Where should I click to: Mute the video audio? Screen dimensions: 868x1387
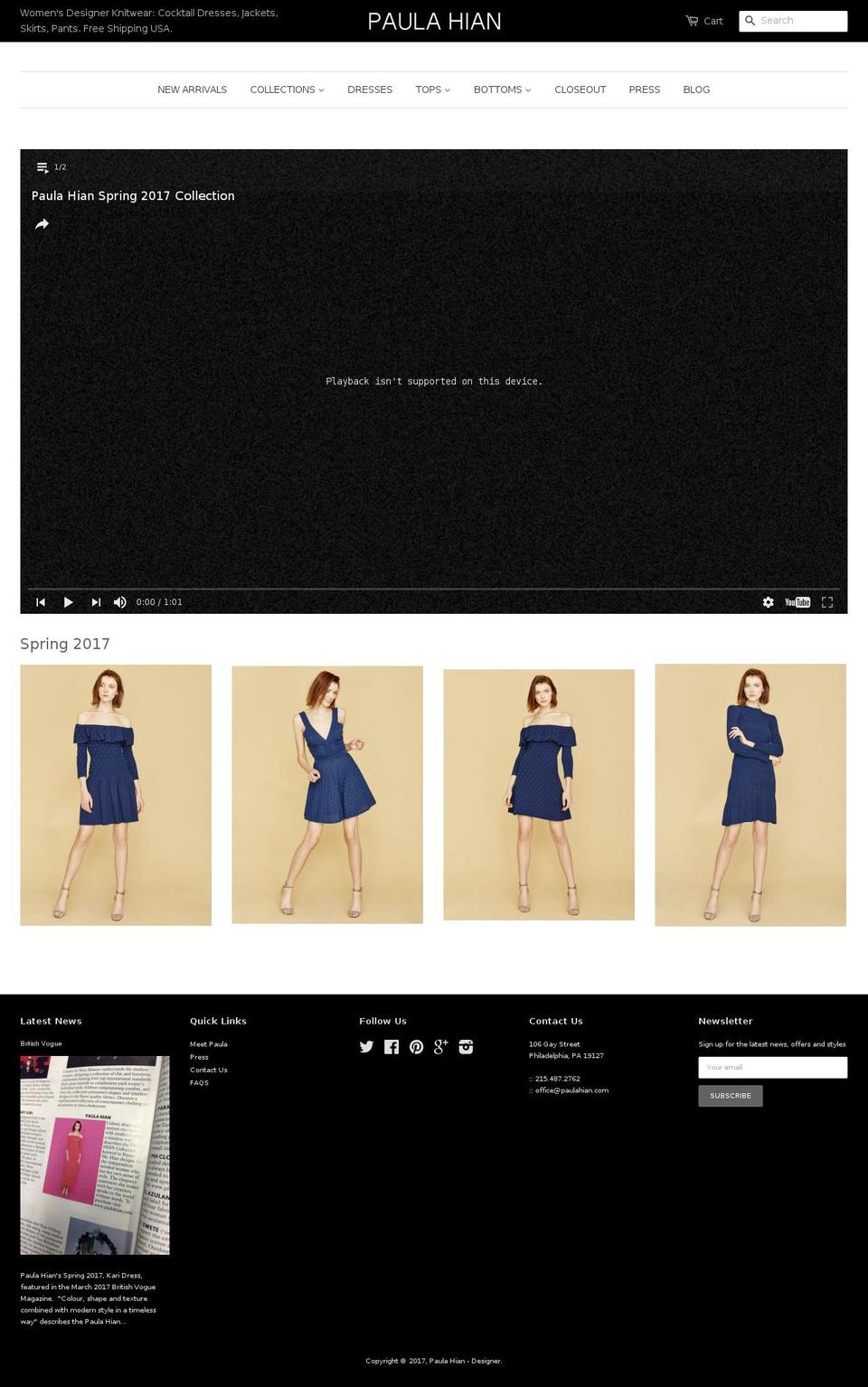(x=120, y=601)
